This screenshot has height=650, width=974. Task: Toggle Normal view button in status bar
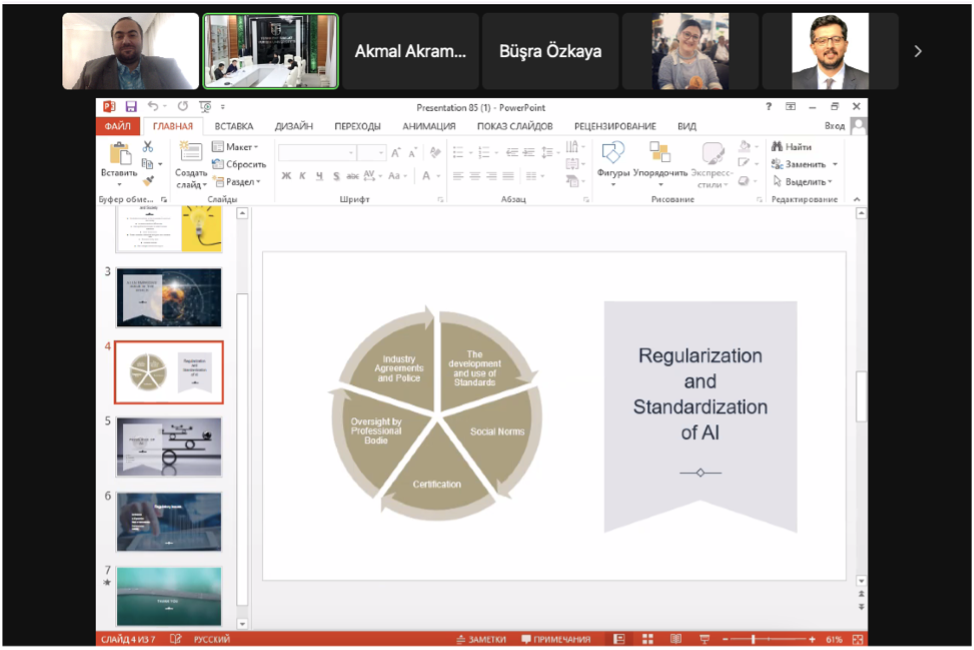[620, 639]
